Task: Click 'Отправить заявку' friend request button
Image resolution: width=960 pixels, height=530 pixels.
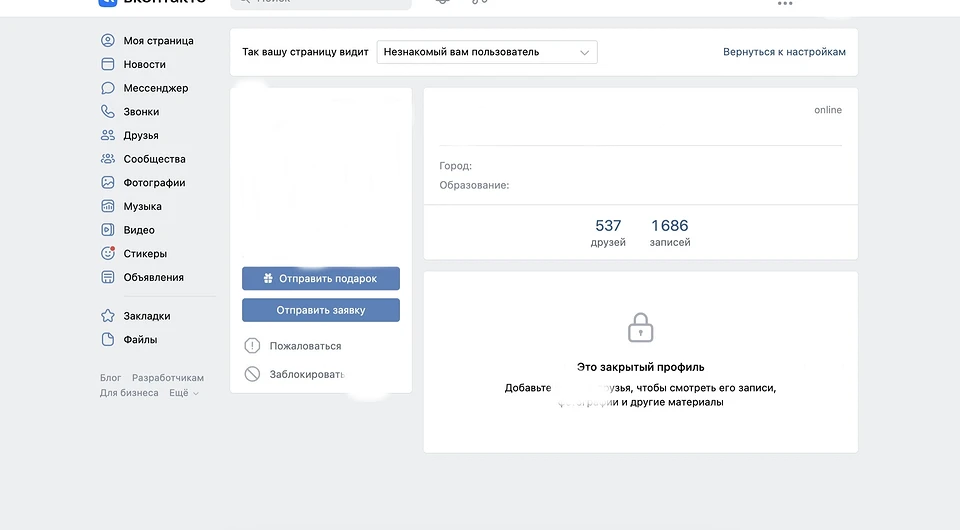Action: [x=321, y=310]
